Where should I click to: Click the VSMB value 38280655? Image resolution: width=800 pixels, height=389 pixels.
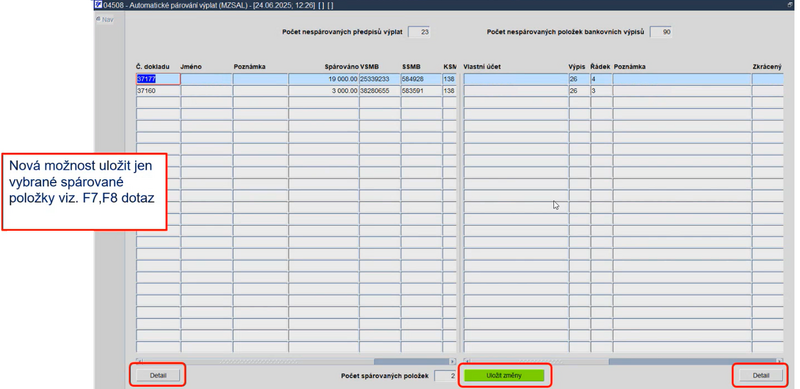tap(380, 91)
